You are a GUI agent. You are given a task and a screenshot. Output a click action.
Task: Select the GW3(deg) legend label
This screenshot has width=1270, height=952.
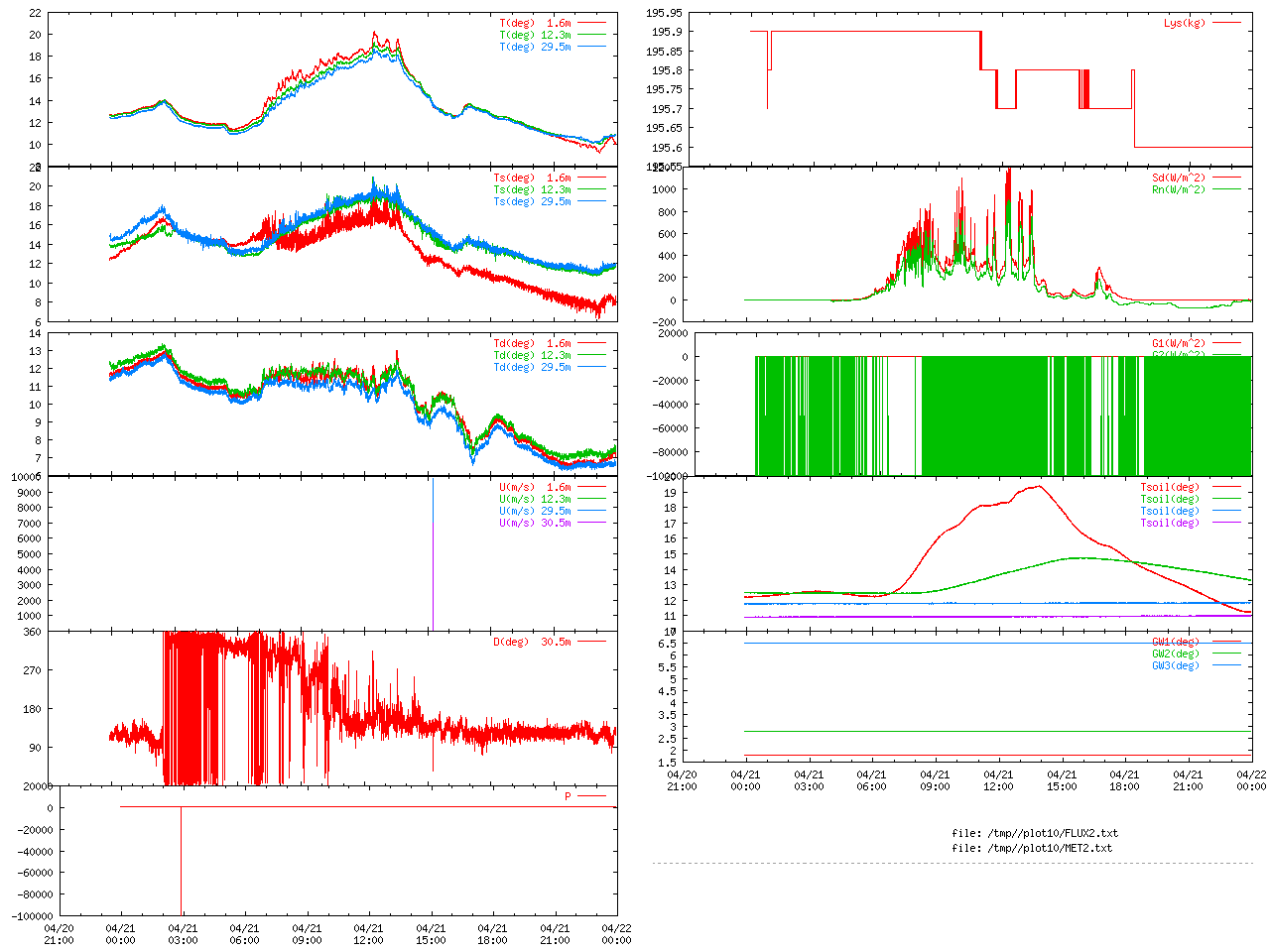coord(1176,665)
